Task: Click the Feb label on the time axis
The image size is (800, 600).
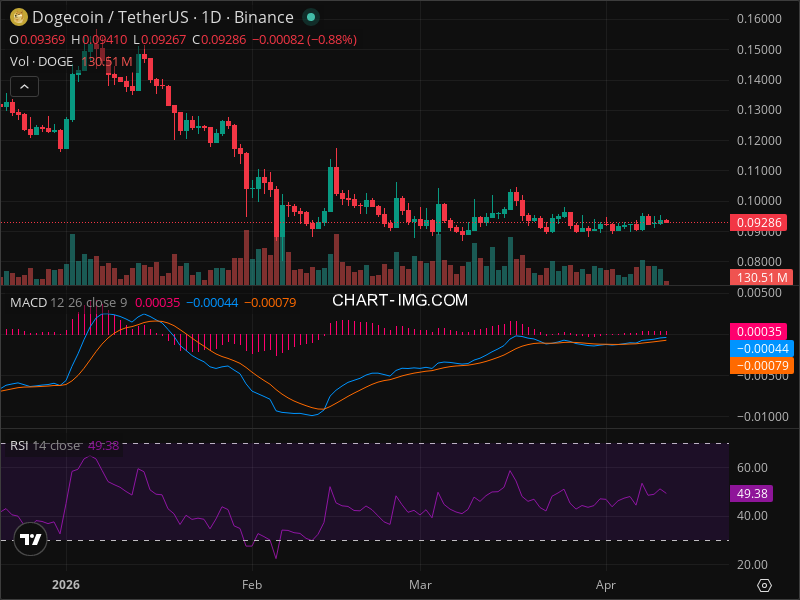Action: [252, 585]
